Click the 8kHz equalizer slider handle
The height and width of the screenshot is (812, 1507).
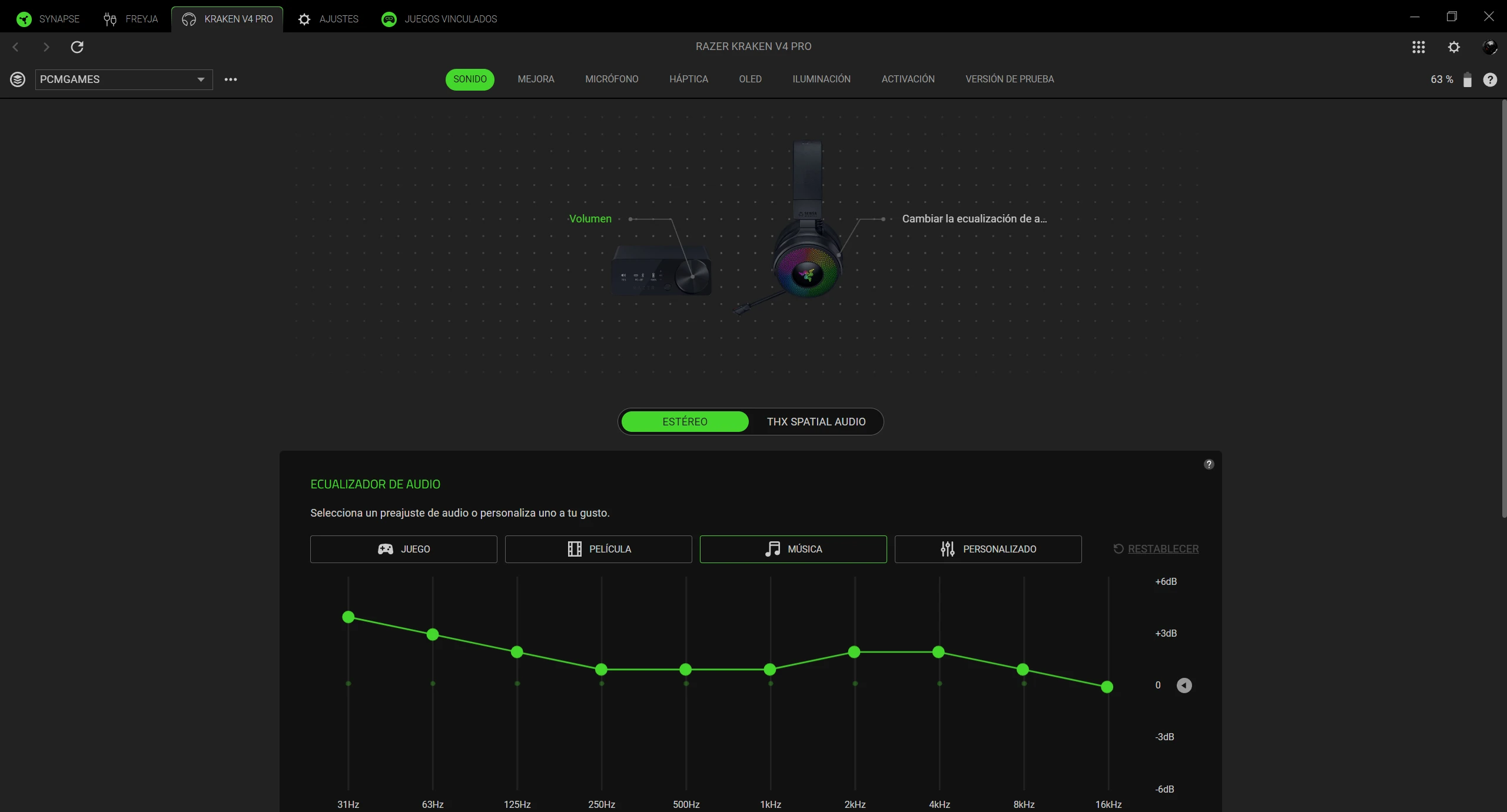point(1023,670)
